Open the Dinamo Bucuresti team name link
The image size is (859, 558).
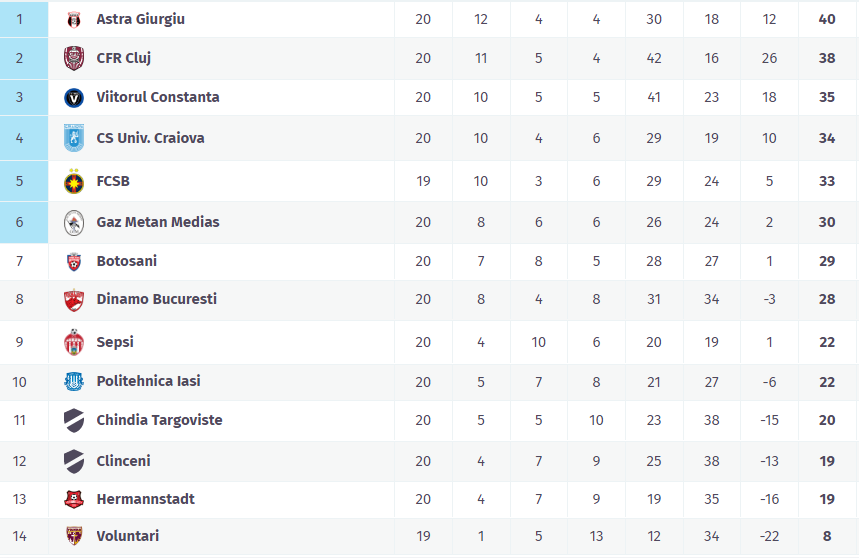(x=156, y=299)
